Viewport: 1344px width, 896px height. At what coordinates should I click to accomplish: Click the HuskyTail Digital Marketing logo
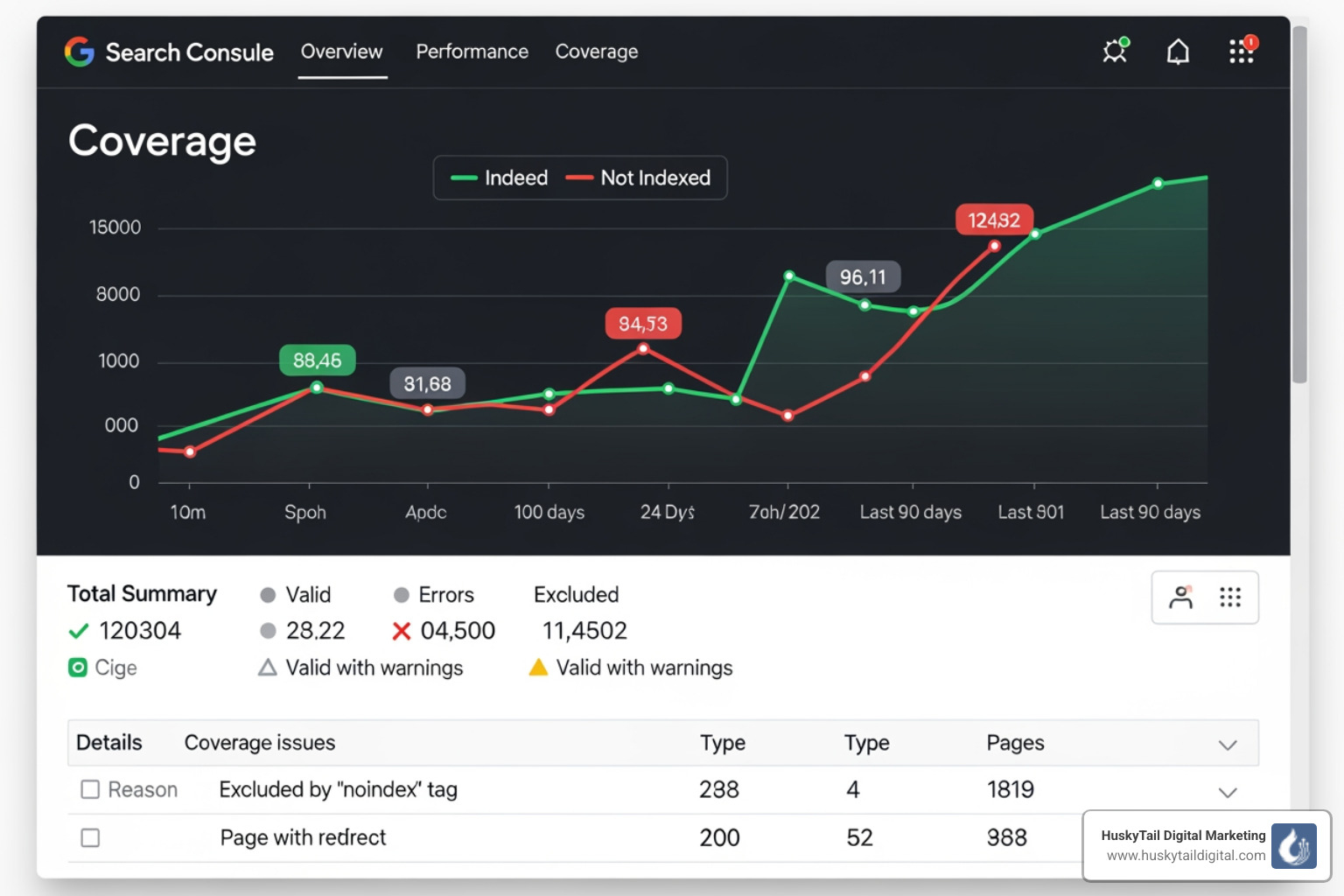1294,845
